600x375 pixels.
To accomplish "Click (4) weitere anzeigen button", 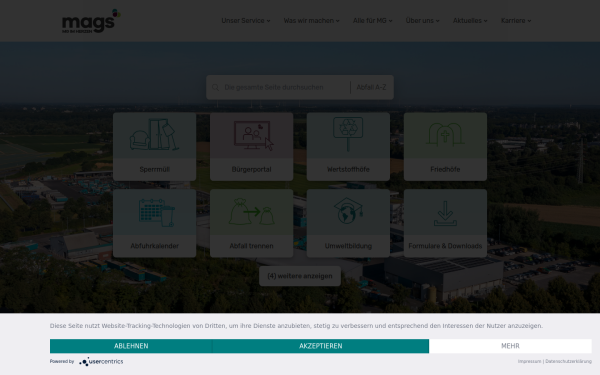I will pyautogui.click(x=300, y=276).
